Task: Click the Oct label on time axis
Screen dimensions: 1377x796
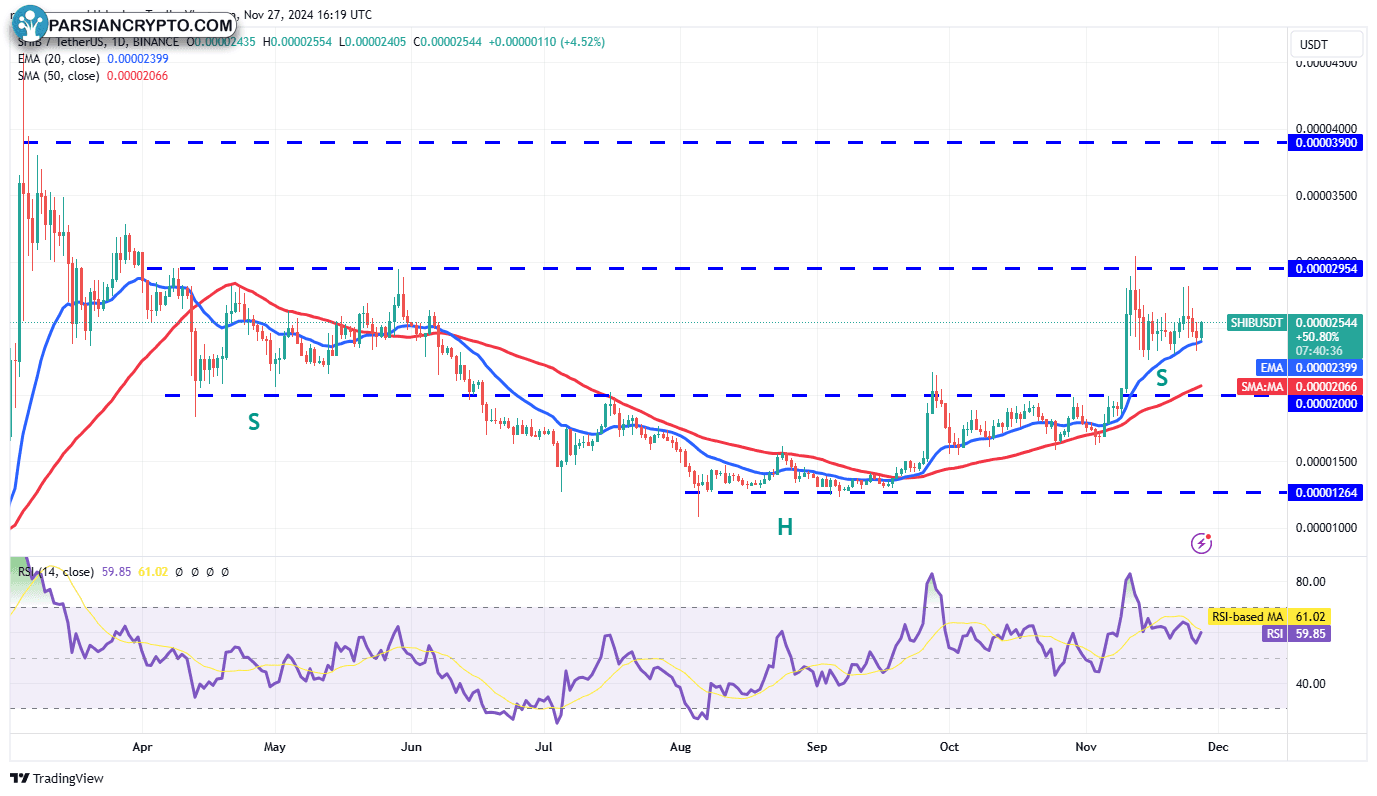Action: [x=949, y=747]
